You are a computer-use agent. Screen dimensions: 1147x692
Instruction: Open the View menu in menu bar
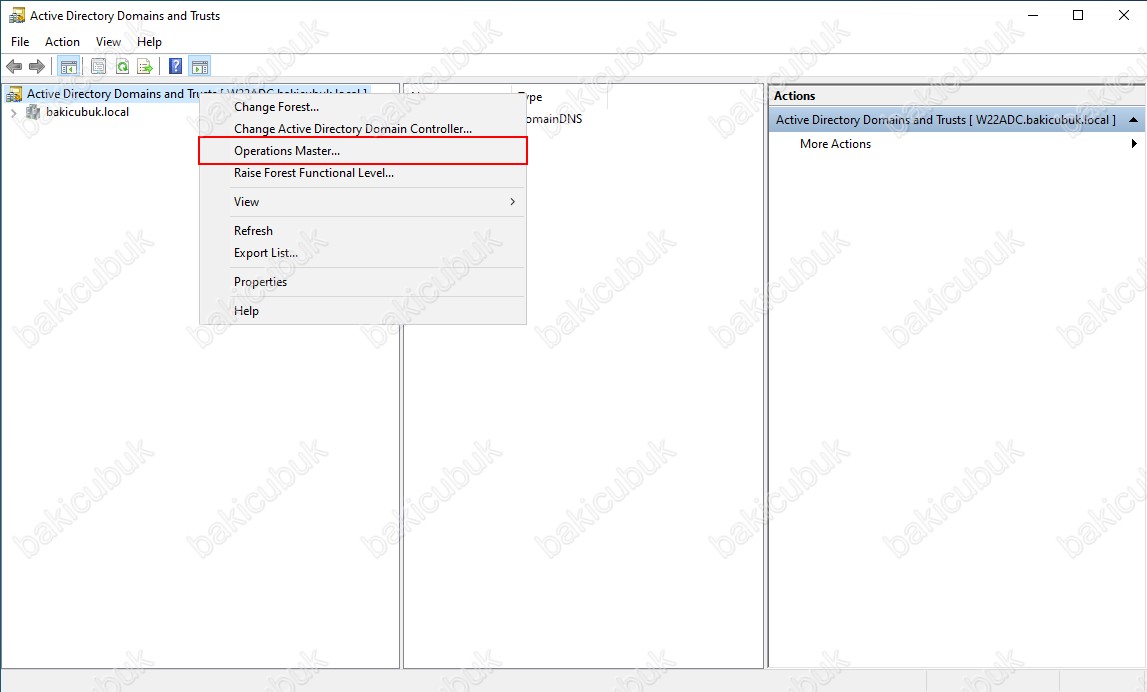point(108,42)
